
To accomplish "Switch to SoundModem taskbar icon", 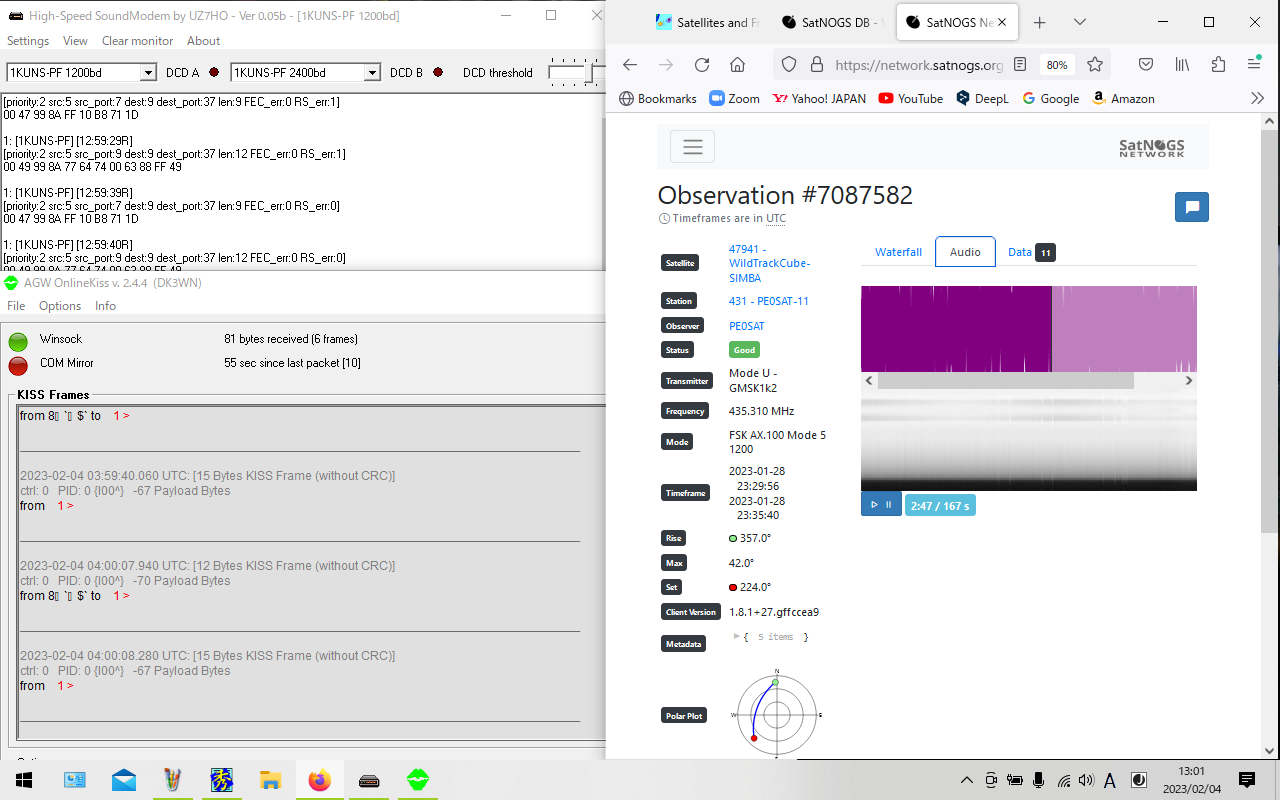I will click(369, 780).
